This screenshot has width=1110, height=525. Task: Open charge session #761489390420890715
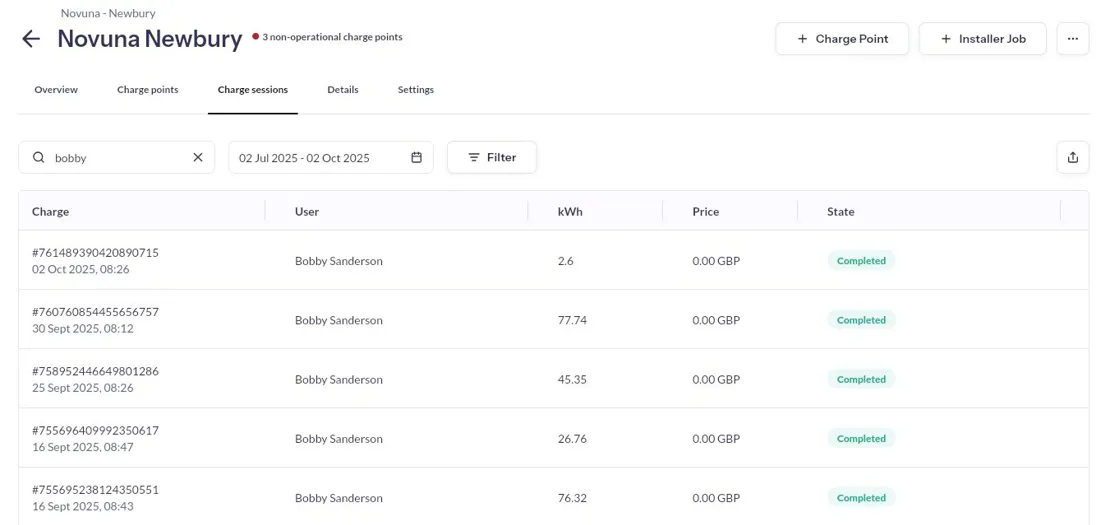coord(95,253)
